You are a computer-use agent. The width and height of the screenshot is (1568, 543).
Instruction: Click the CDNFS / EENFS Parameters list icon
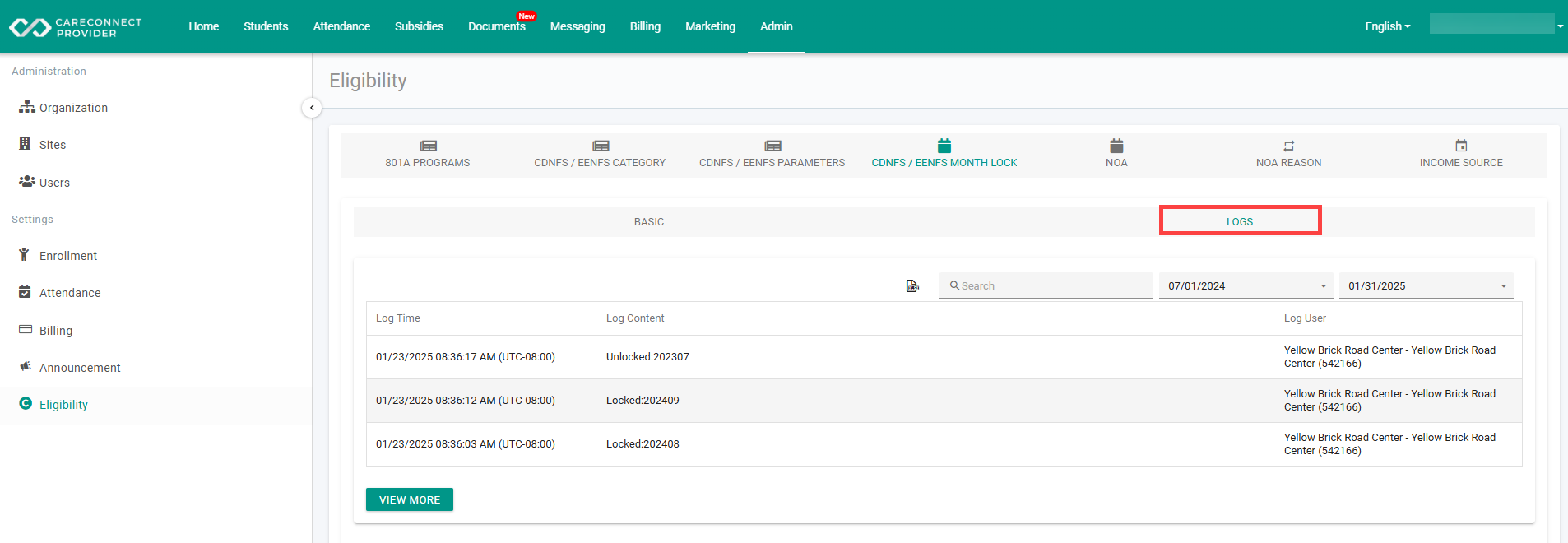[773, 146]
